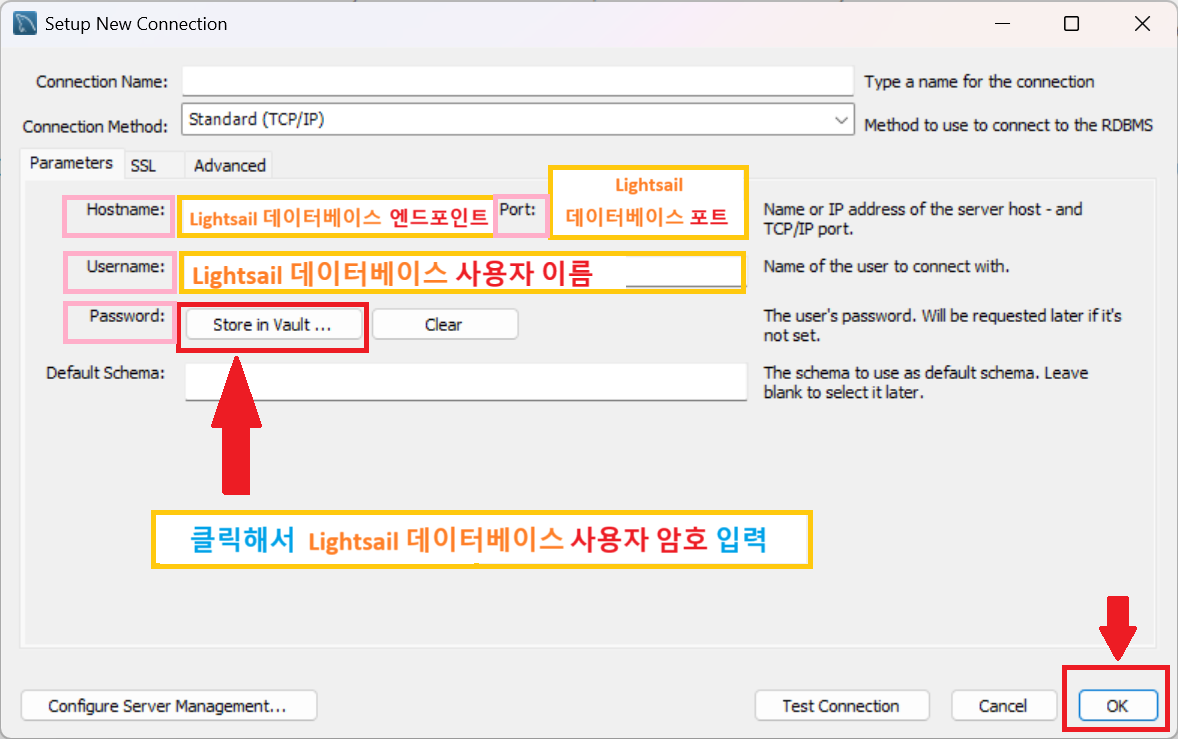Cancel the new connection setup

(1003, 706)
